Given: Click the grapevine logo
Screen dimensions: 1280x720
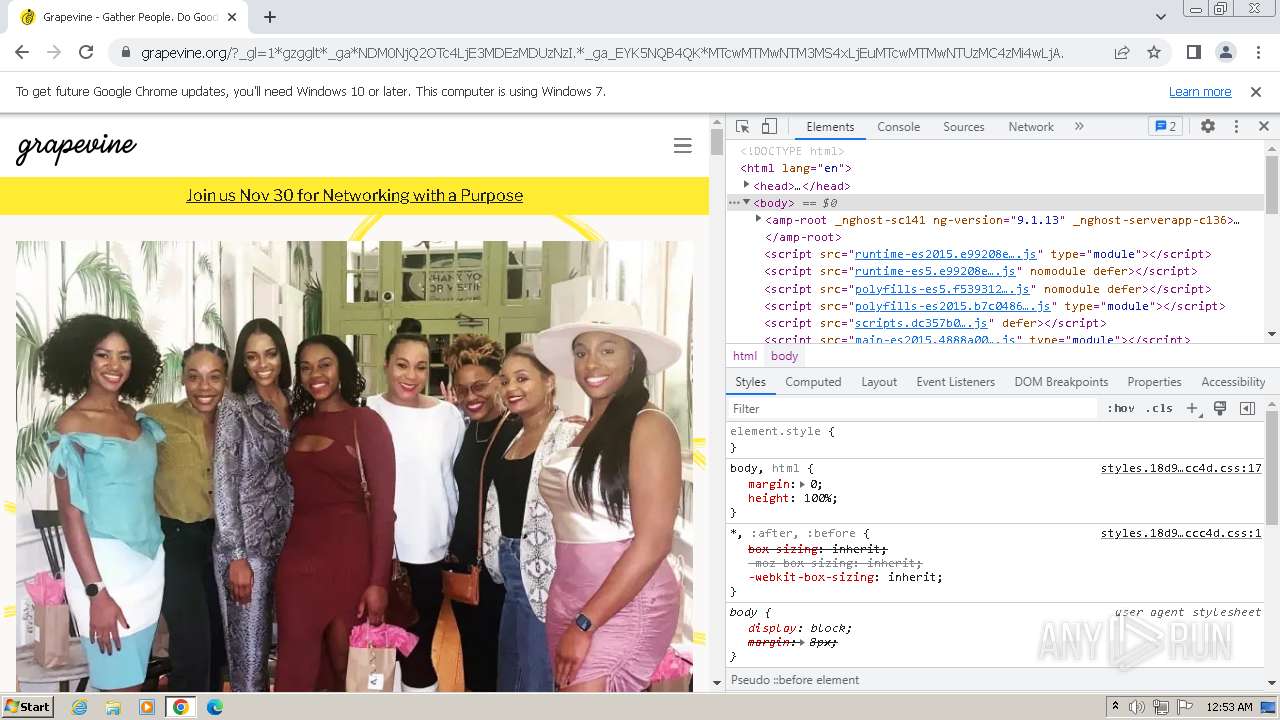Looking at the screenshot, I should (x=77, y=147).
